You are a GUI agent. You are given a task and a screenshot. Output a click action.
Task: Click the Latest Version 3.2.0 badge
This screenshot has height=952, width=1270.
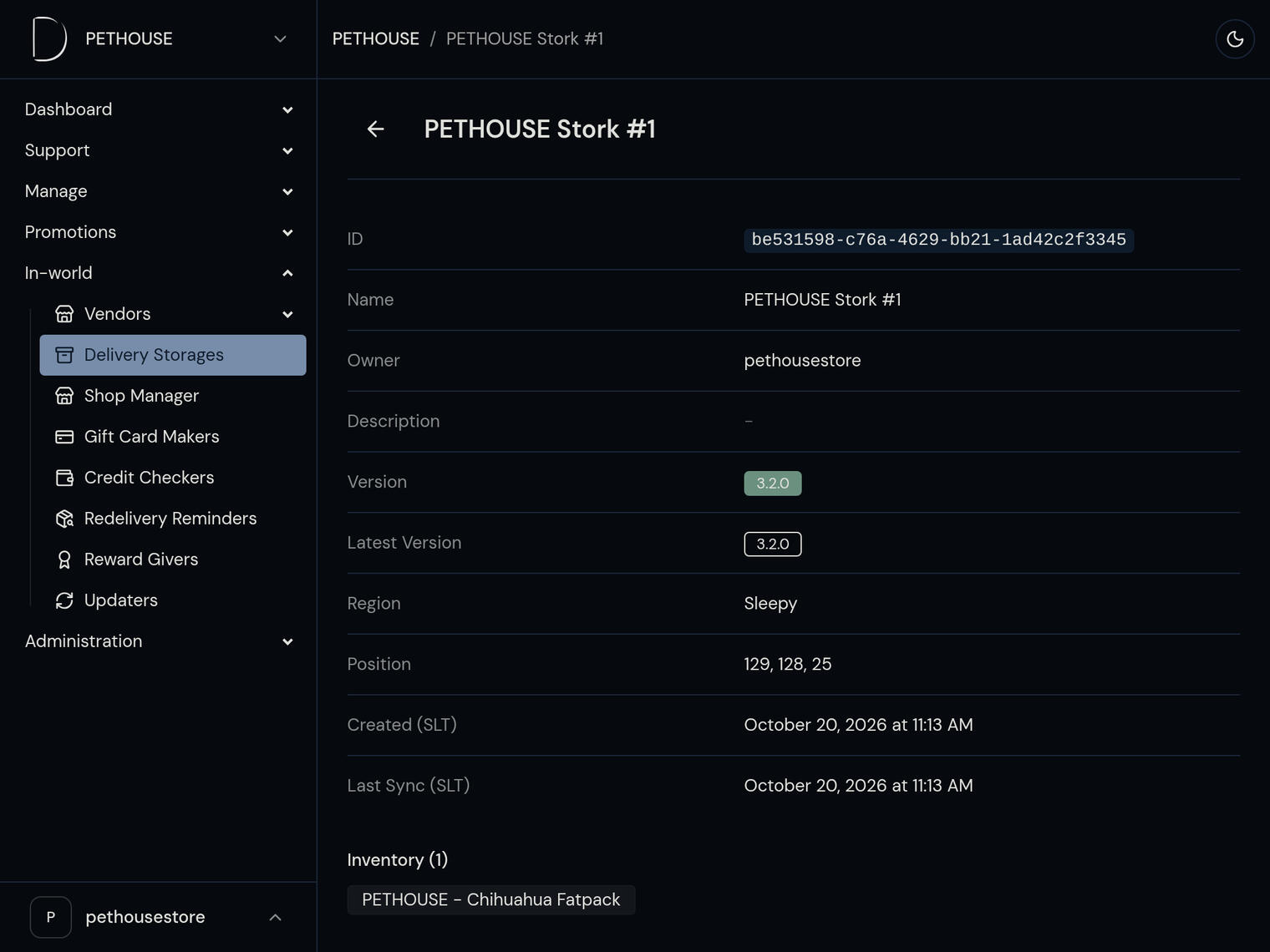tap(773, 544)
